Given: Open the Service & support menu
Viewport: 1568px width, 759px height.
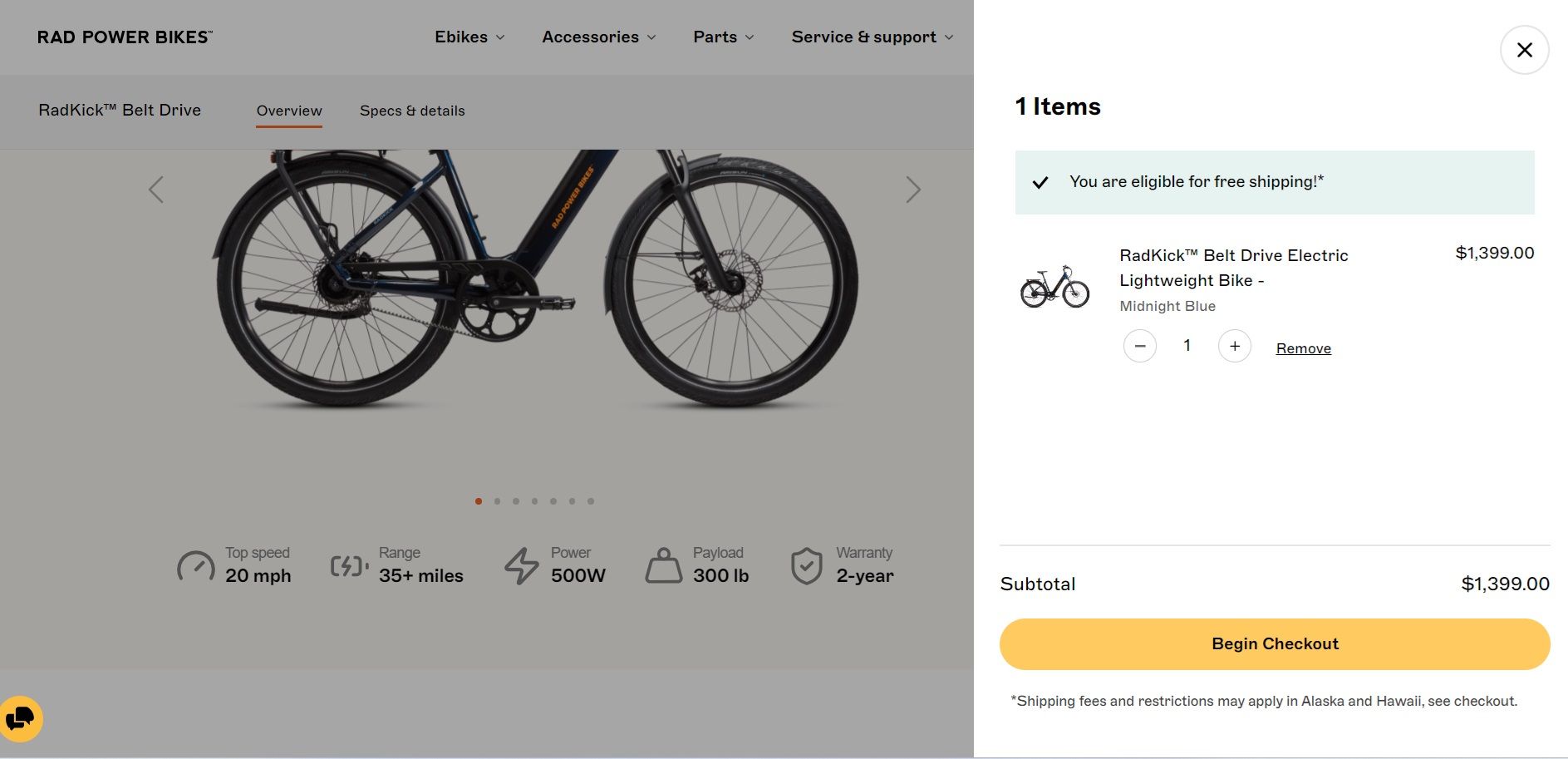Looking at the screenshot, I should (872, 37).
